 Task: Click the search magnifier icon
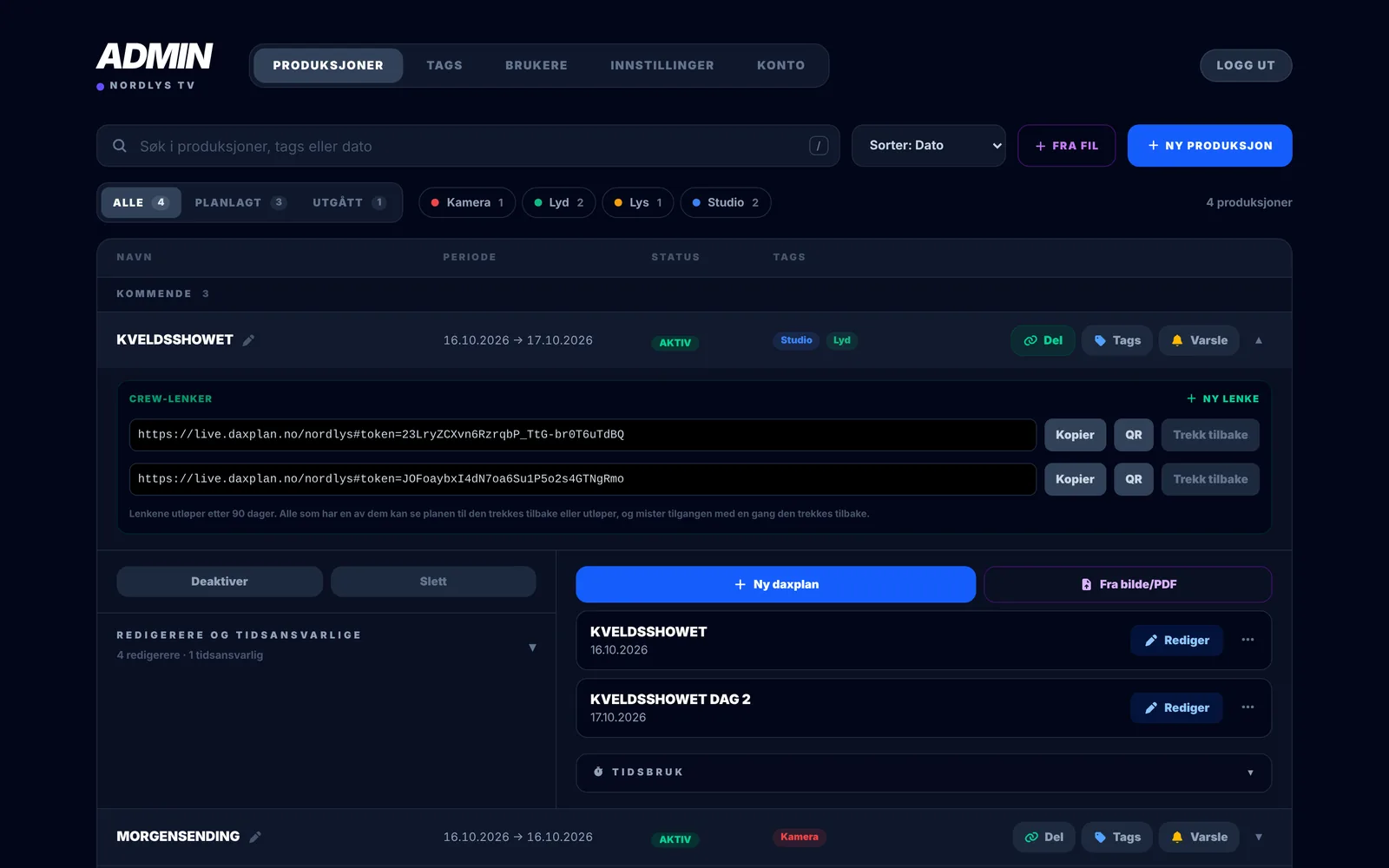[x=120, y=146]
